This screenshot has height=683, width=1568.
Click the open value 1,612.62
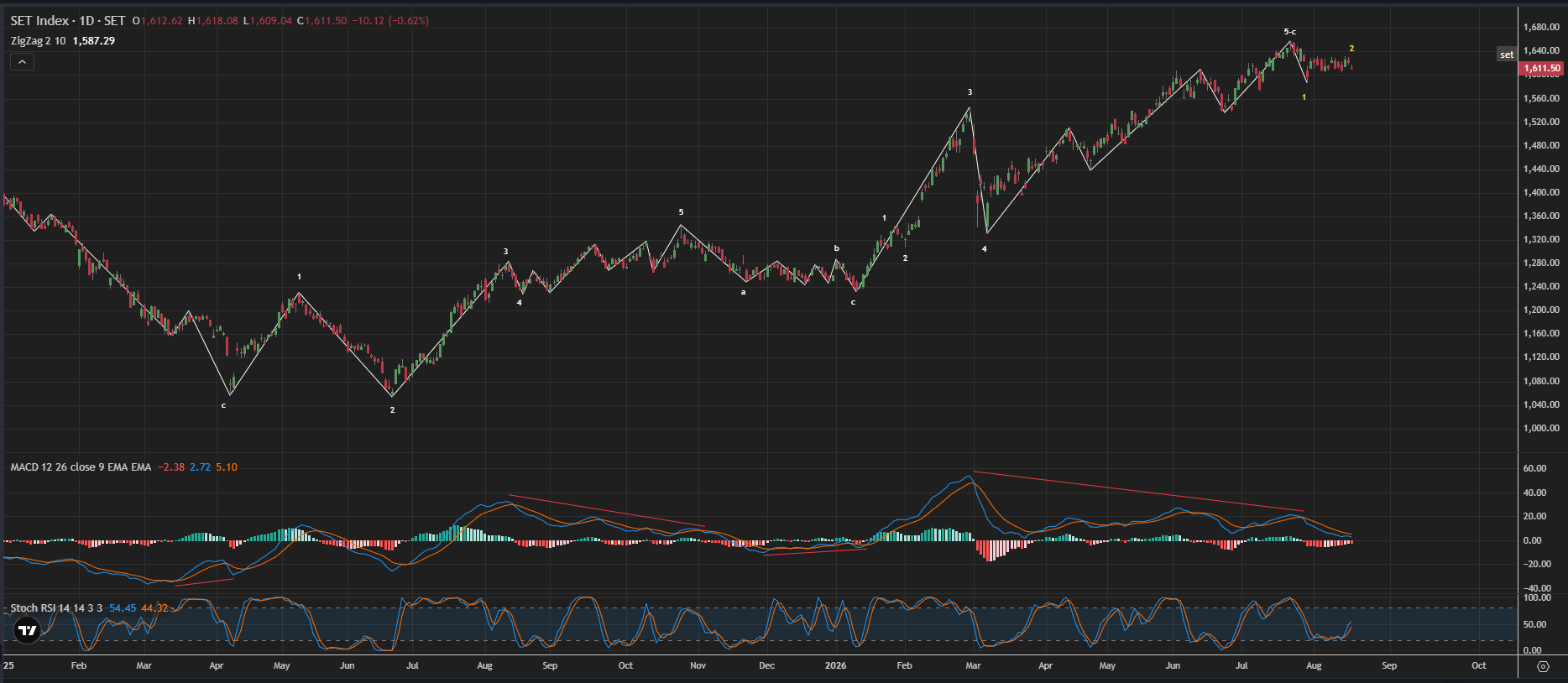pos(161,20)
